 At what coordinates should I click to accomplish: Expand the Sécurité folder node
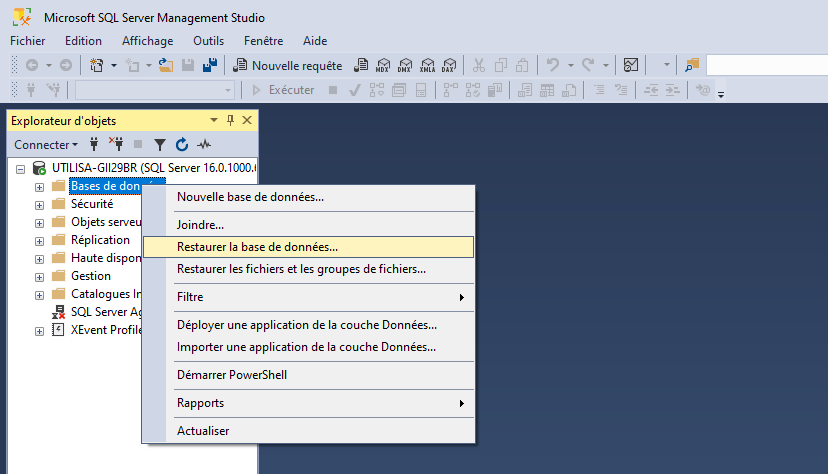[x=40, y=205]
